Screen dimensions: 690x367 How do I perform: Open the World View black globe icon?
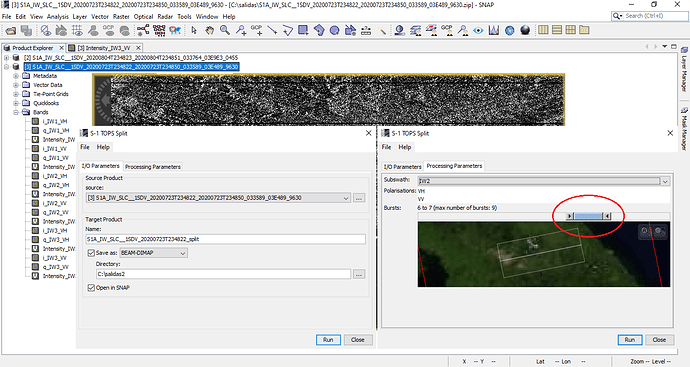[x=525, y=30]
